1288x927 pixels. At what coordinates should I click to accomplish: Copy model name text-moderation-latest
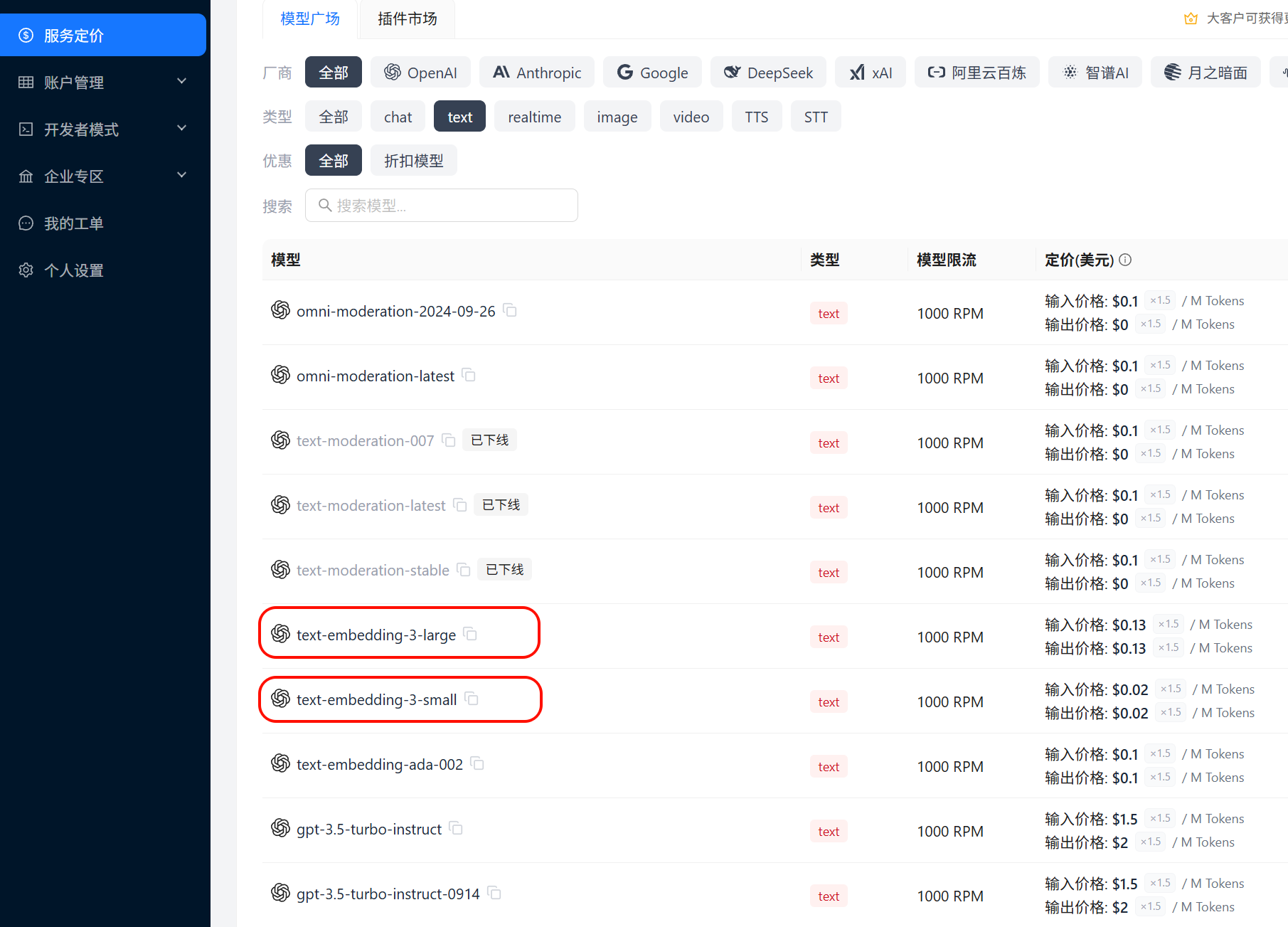pos(460,504)
